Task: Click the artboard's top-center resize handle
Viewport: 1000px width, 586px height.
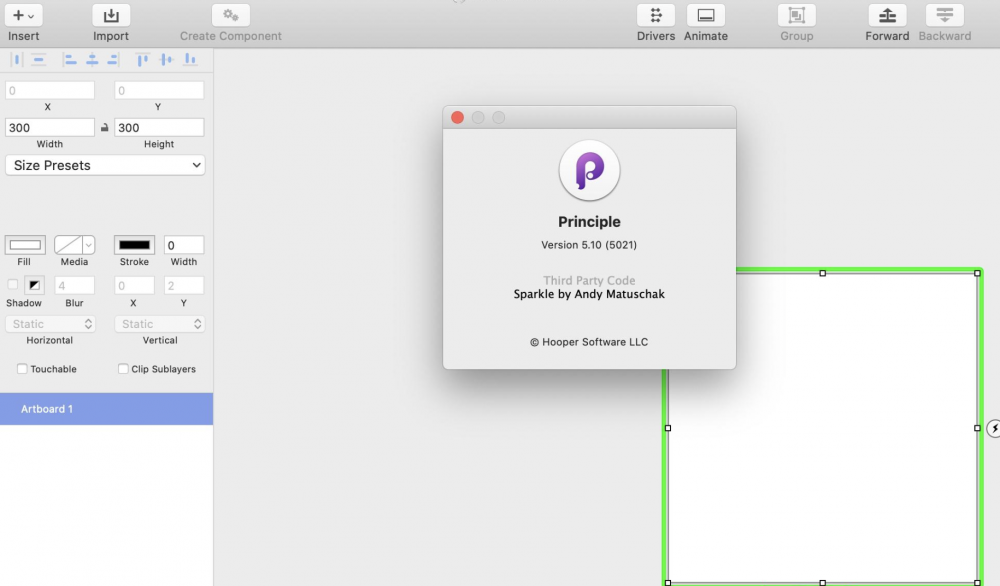Action: click(823, 273)
